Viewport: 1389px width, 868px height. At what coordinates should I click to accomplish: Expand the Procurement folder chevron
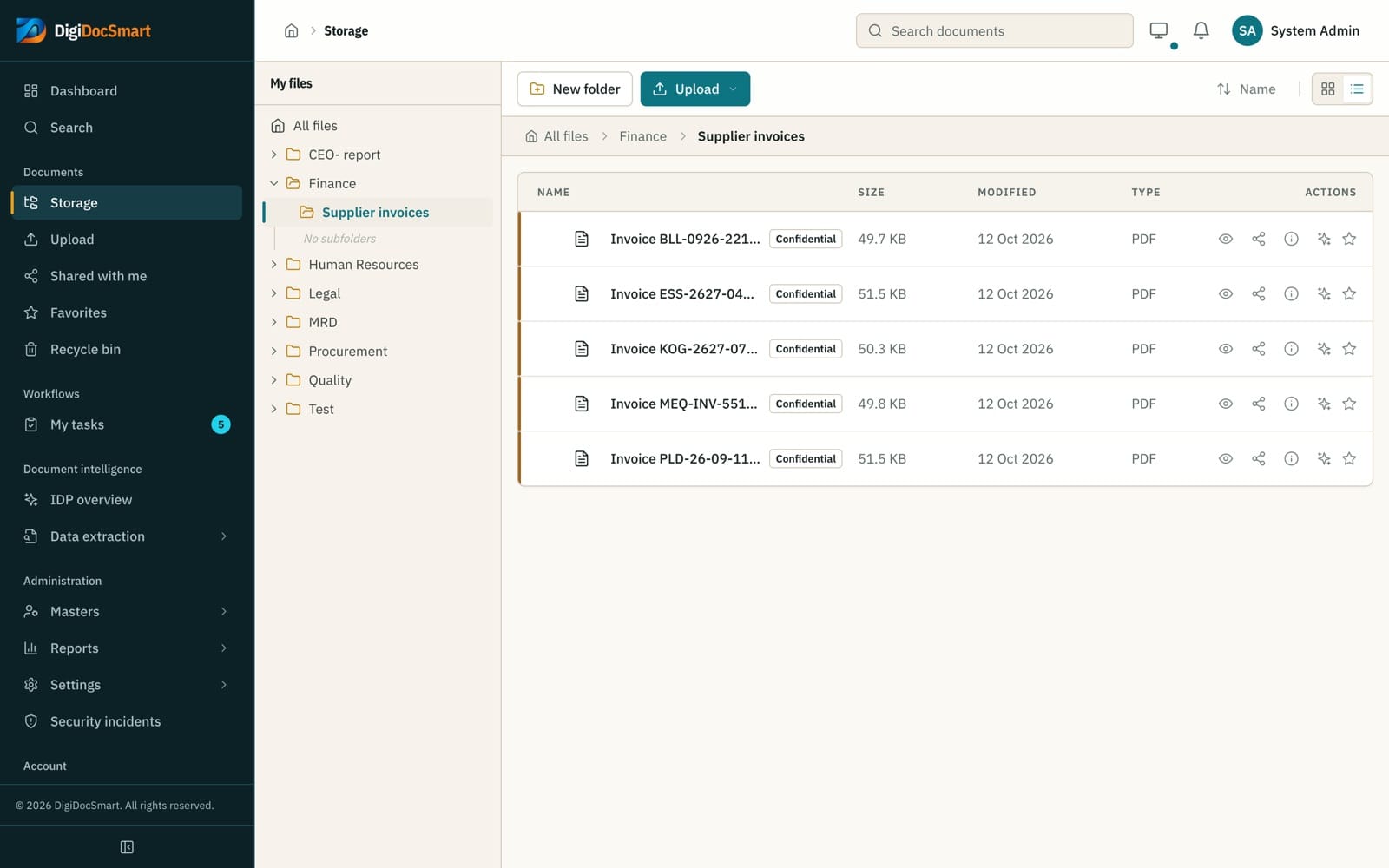point(273,351)
